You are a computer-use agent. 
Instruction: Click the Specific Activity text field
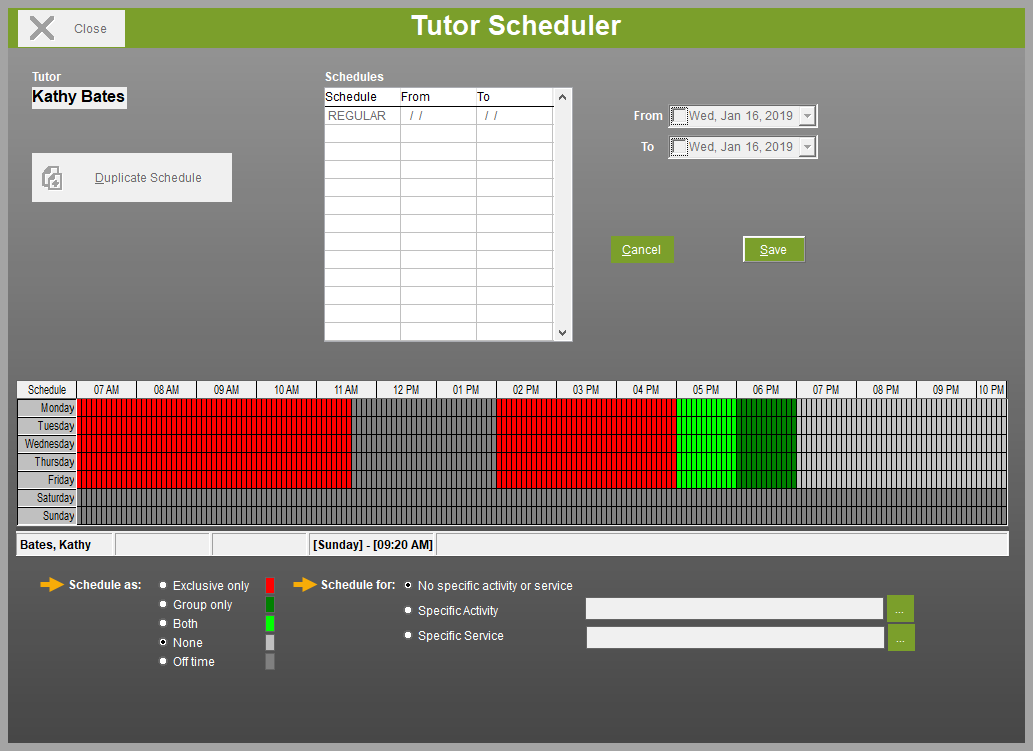(734, 609)
